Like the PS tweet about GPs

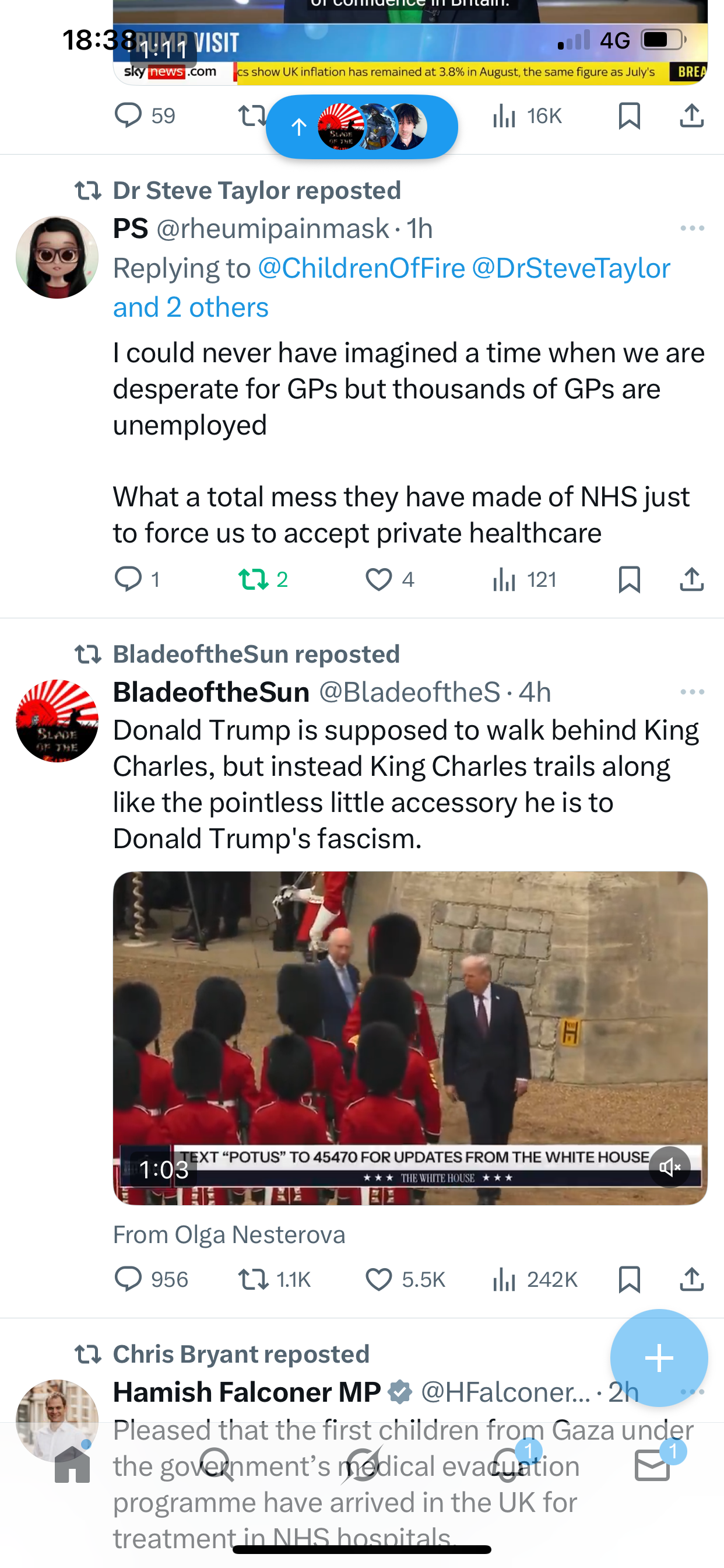pos(378,579)
